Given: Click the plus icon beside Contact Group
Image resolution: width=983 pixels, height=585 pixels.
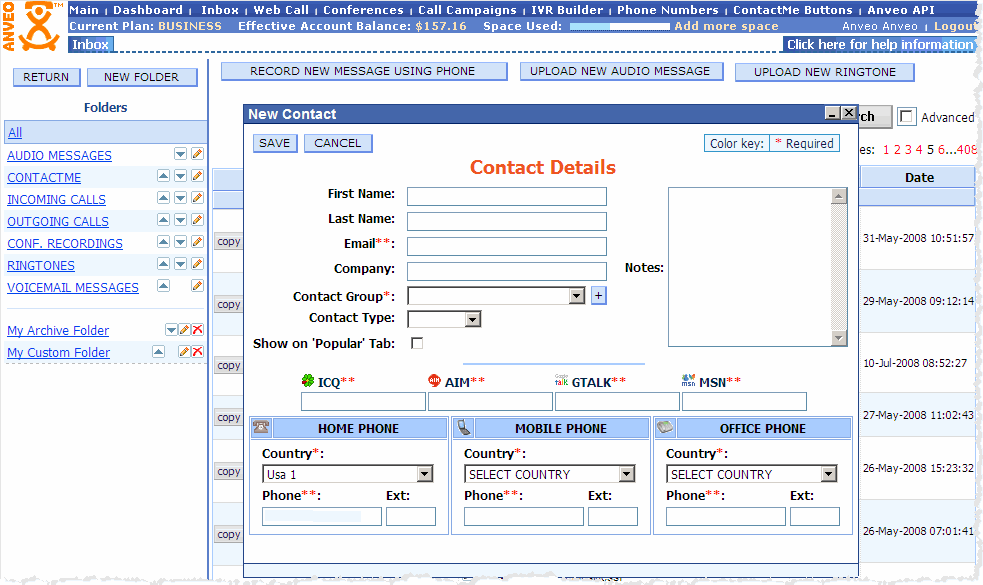Looking at the screenshot, I should tap(598, 296).
